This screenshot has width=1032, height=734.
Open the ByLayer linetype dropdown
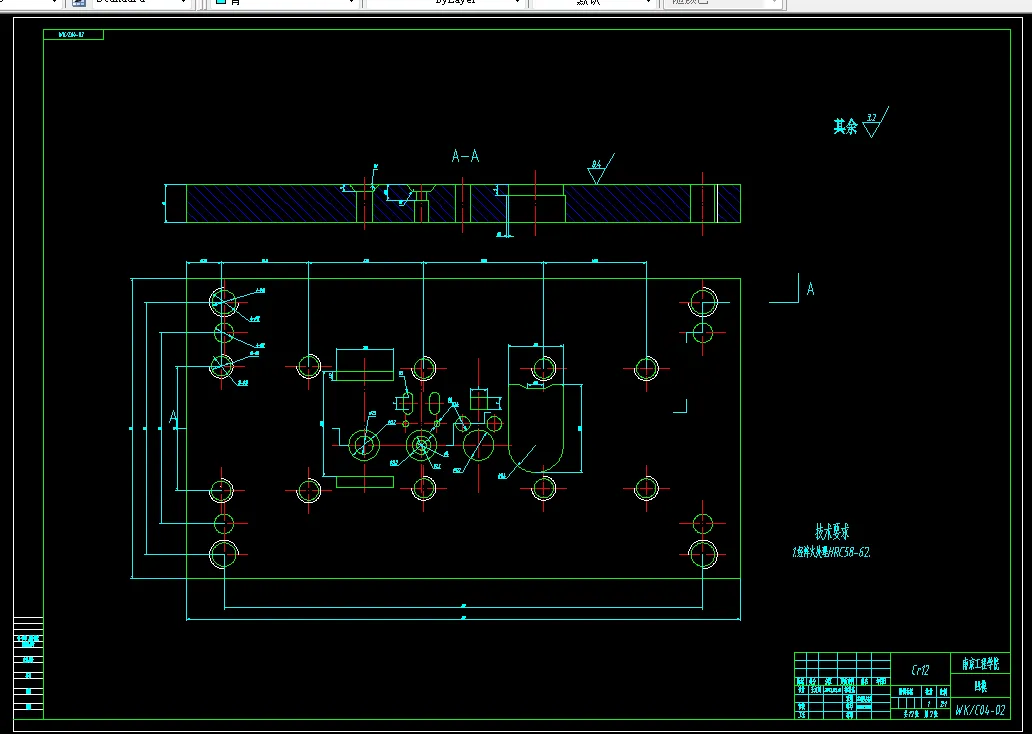tap(446, 3)
